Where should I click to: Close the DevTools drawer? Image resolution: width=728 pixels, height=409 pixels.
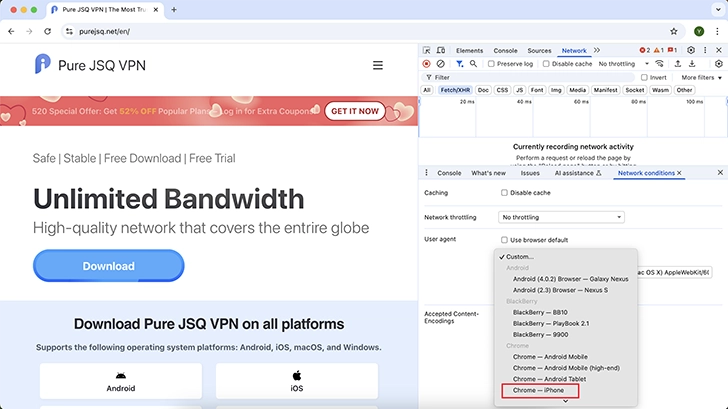click(720, 172)
